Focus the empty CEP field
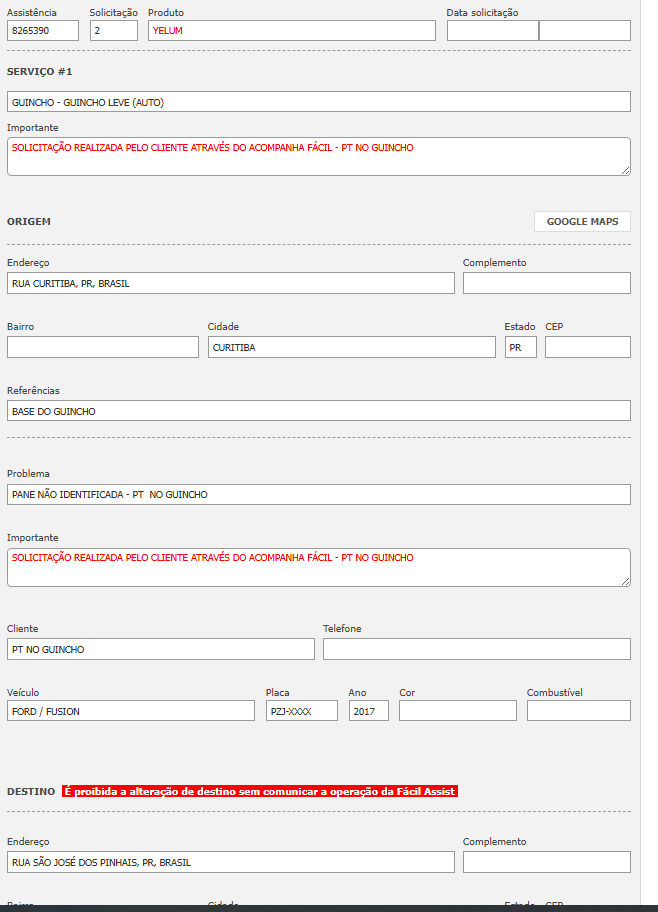The width and height of the screenshot is (658, 912). 587,347
